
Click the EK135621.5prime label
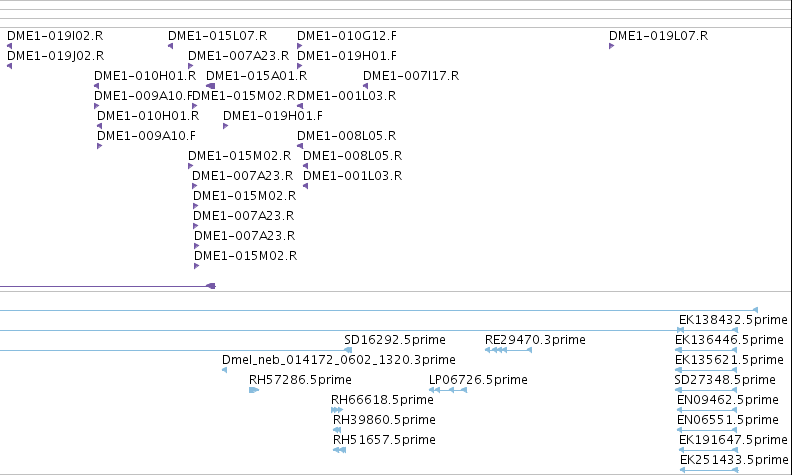coord(729,360)
